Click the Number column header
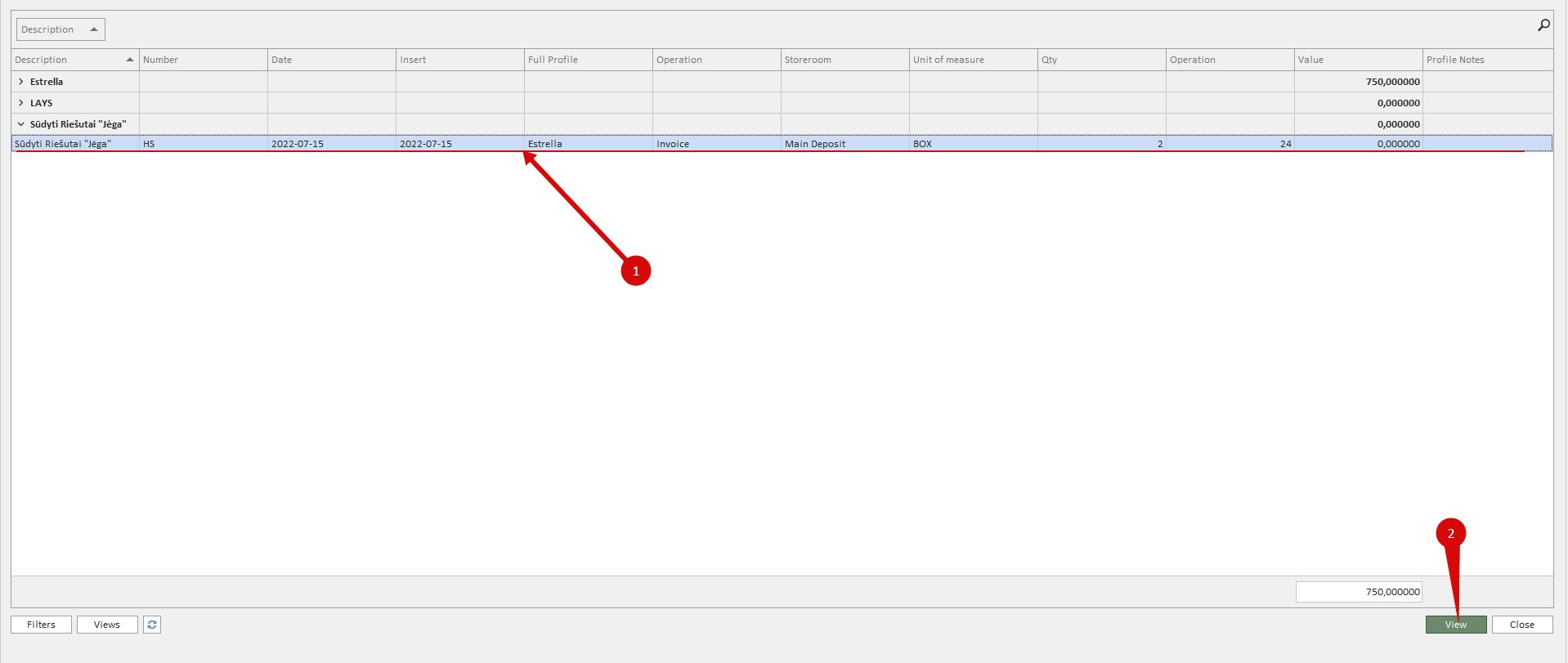 coord(204,60)
